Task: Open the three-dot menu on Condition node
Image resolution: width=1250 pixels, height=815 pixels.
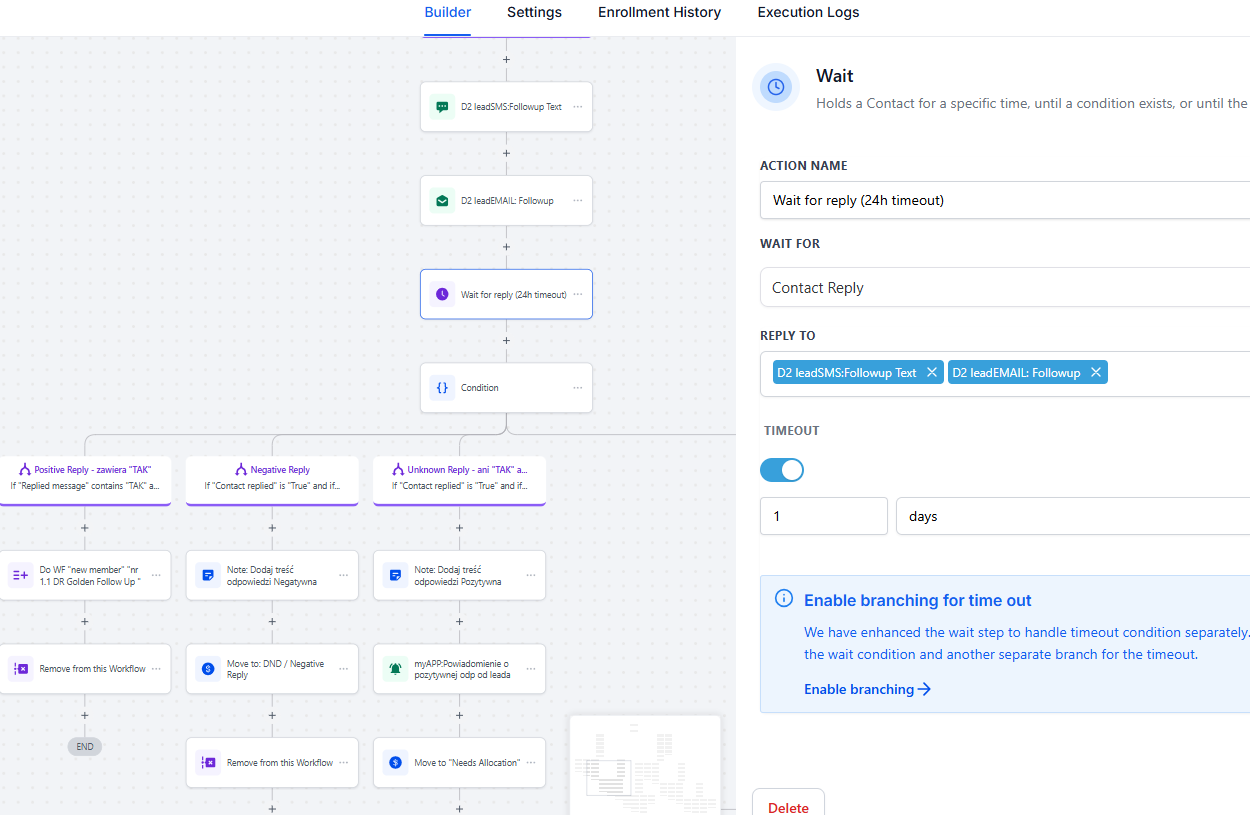Action: (578, 388)
